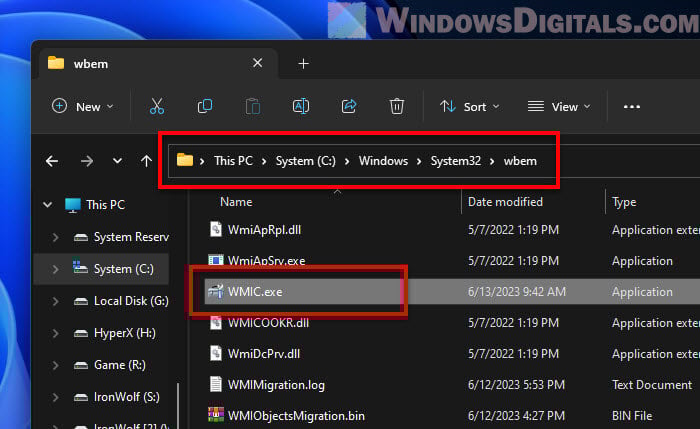Click wbem breadcrumb in address bar

coord(520,161)
